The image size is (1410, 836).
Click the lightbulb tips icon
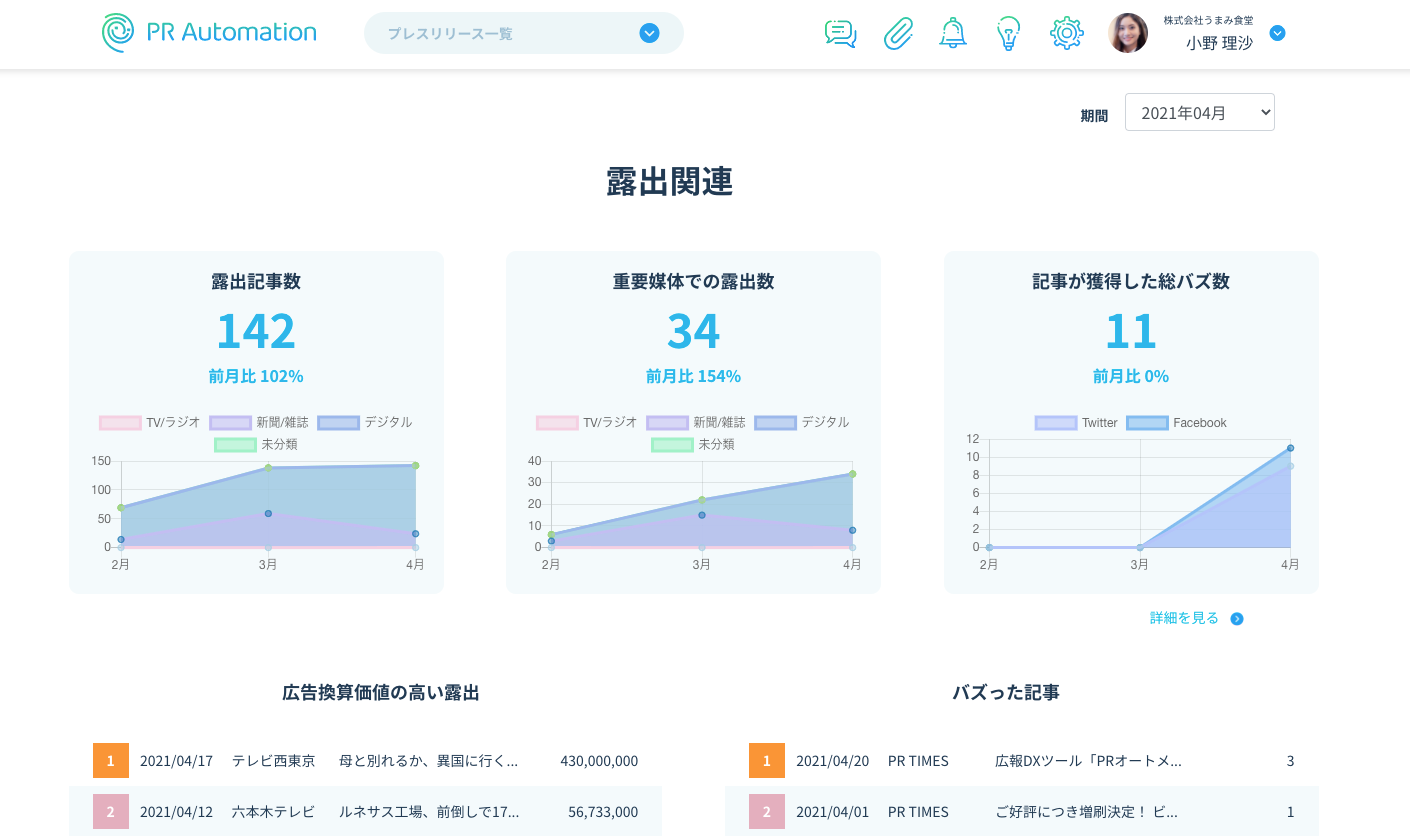pos(1008,33)
